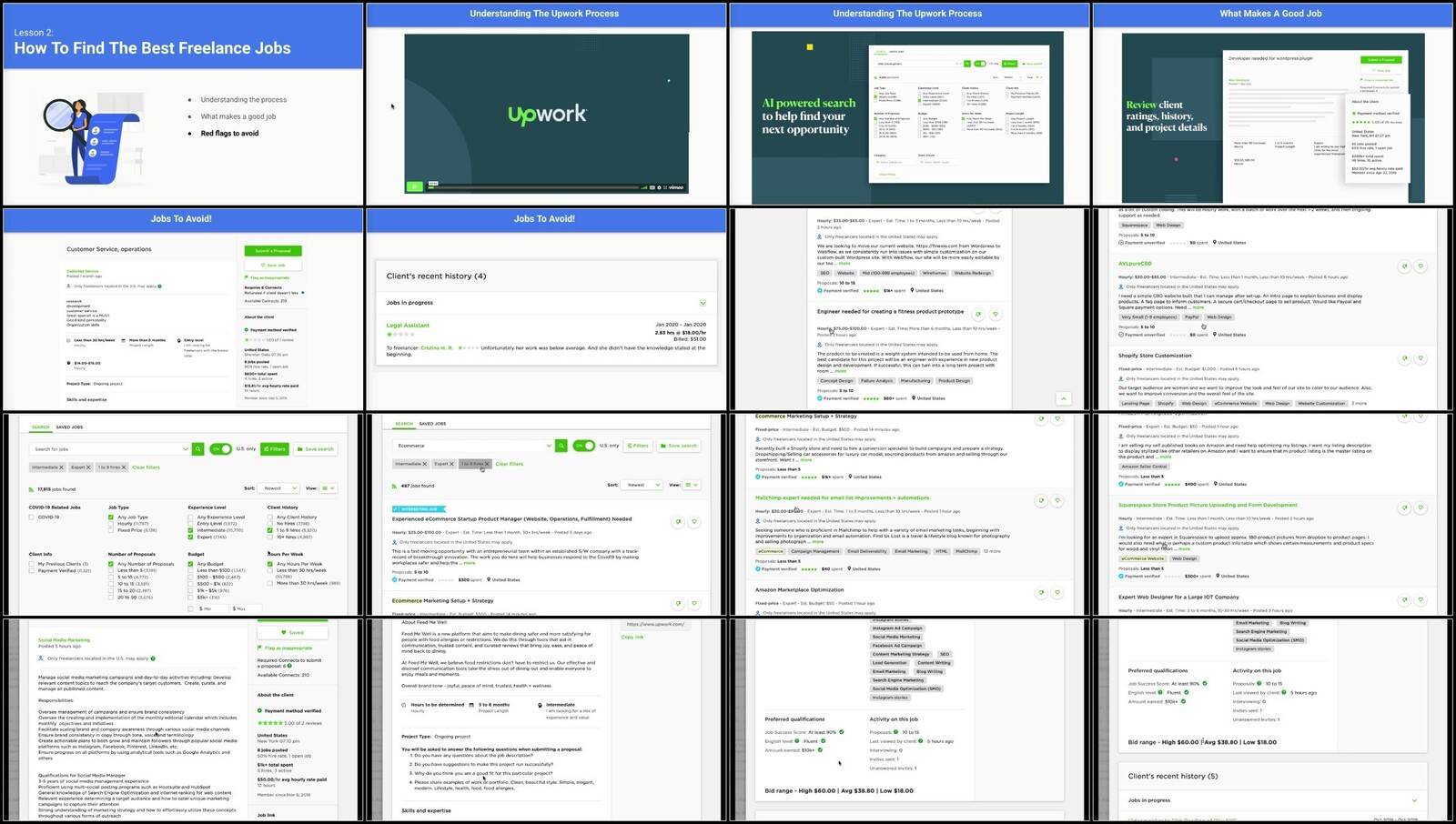1456x824 pixels.
Task: Click the 'Copy link' link under upwork URL
Action: point(632,637)
